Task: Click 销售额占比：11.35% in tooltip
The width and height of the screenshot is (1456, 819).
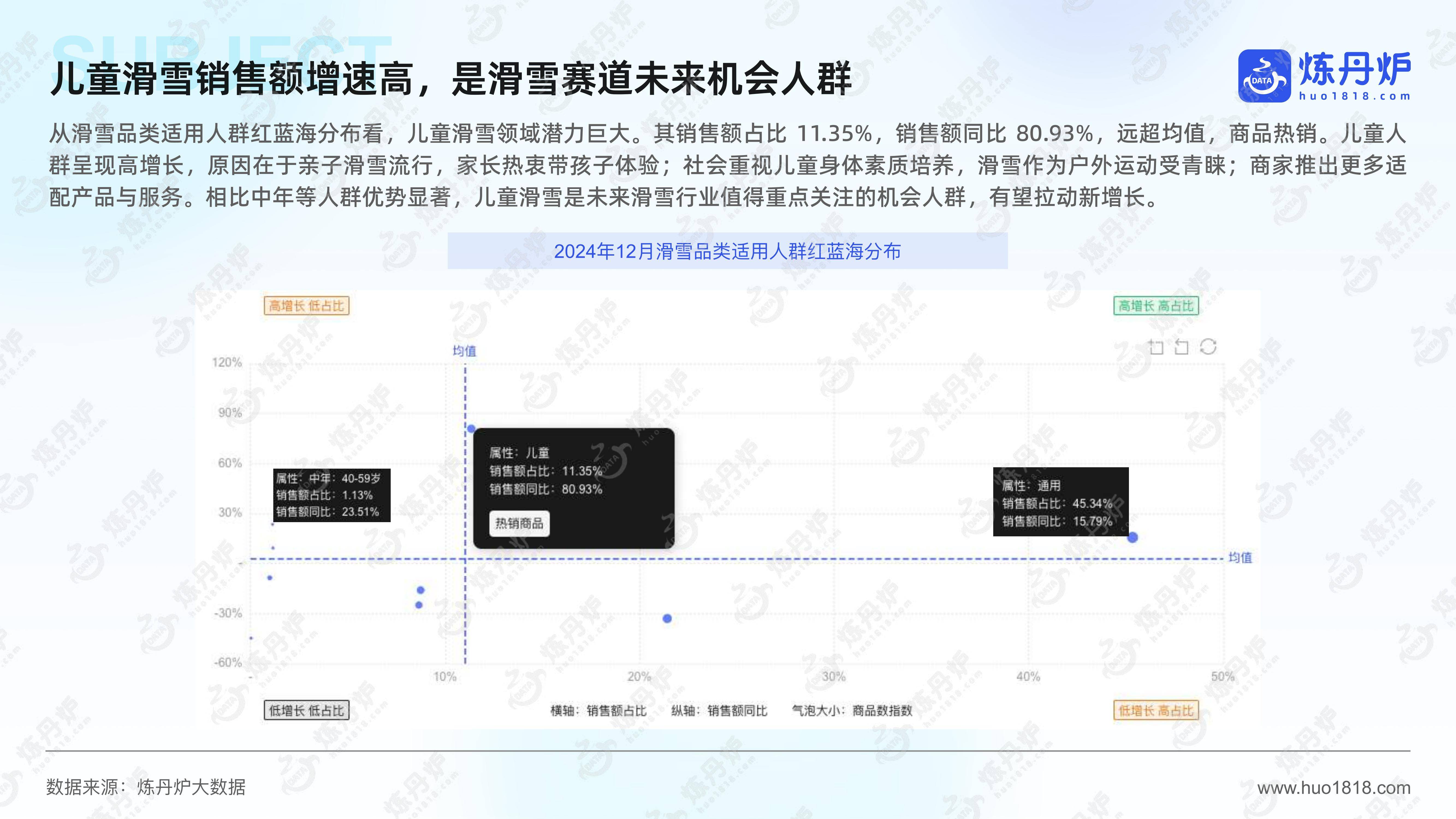Action: pos(546,471)
